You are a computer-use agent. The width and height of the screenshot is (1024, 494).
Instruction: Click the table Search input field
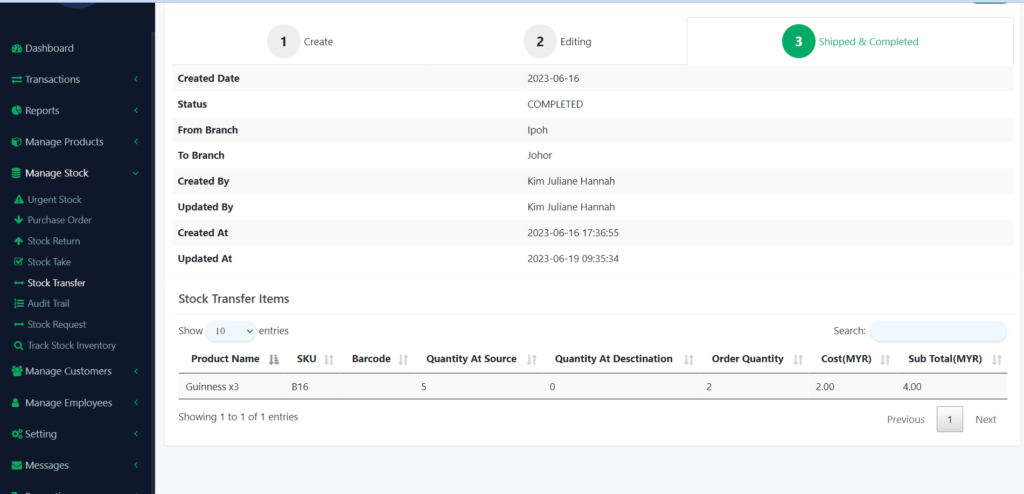(938, 331)
